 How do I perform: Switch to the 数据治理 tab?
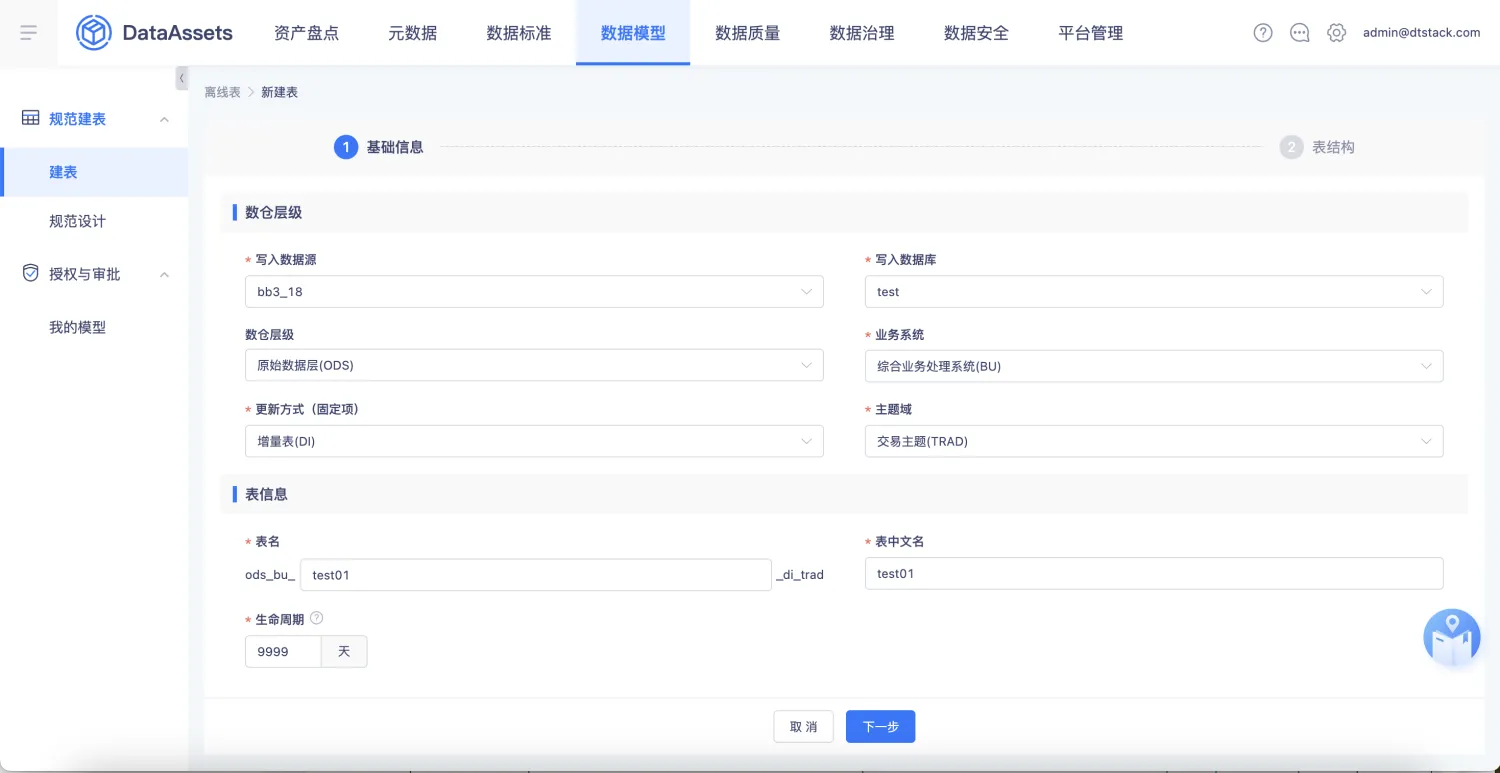862,33
